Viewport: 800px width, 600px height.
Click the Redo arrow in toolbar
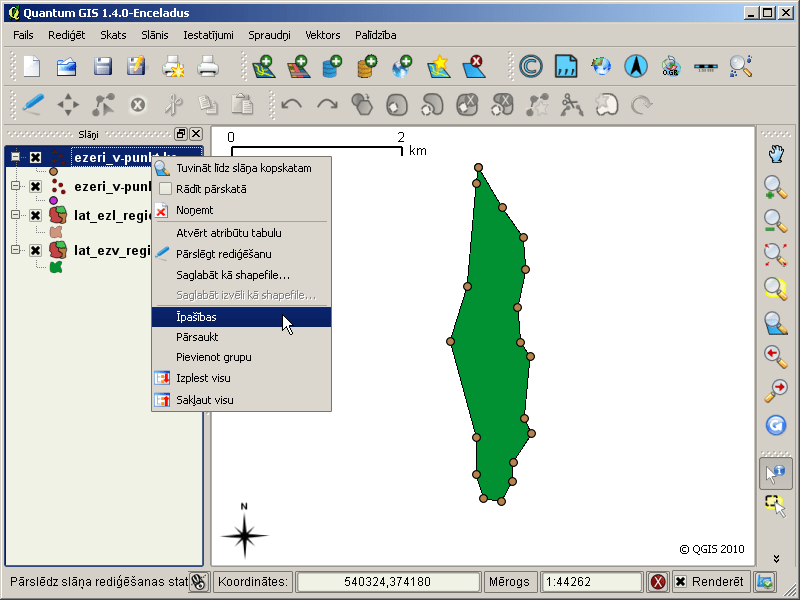327,105
